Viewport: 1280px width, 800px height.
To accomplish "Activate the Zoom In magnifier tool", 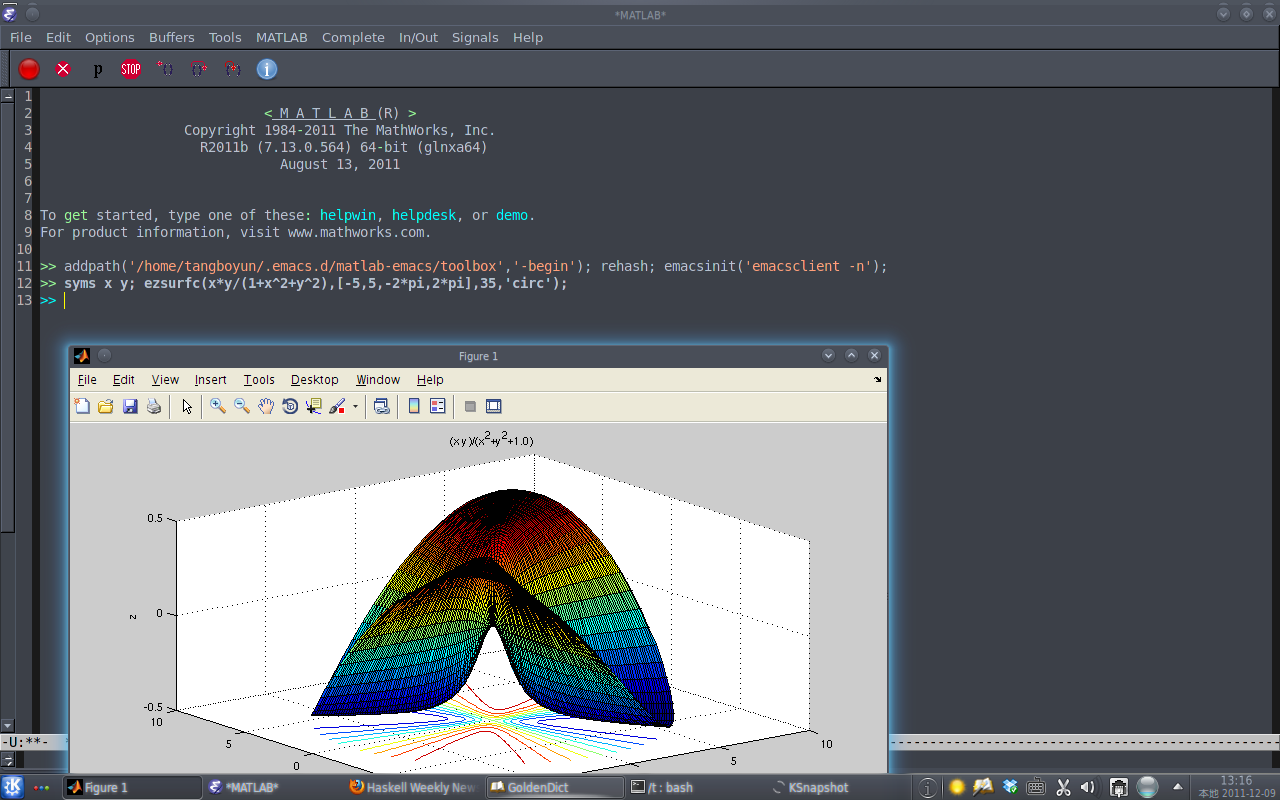I will click(217, 406).
